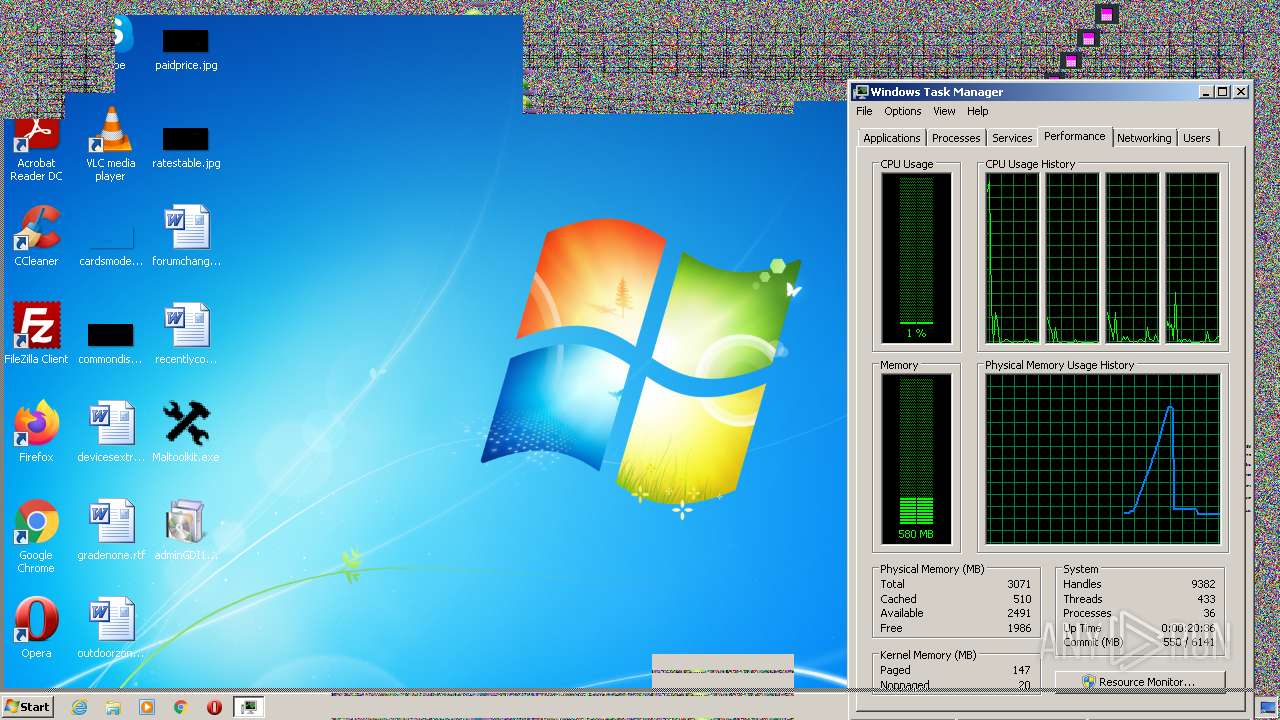Select the gradenone.rtf document

(x=111, y=530)
